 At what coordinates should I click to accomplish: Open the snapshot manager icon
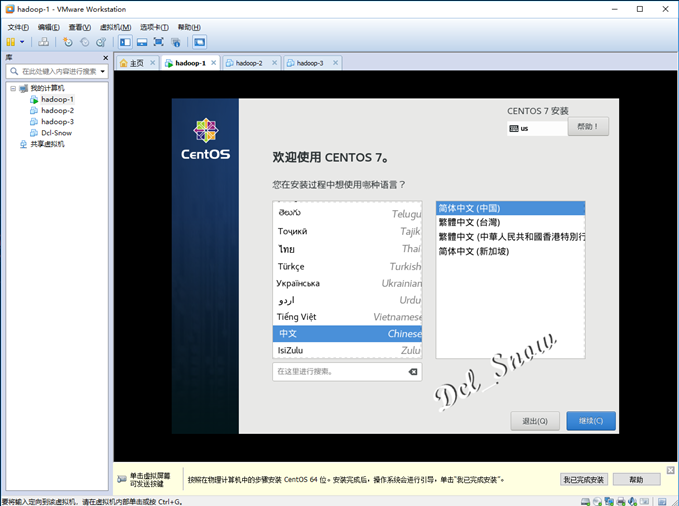(101, 42)
